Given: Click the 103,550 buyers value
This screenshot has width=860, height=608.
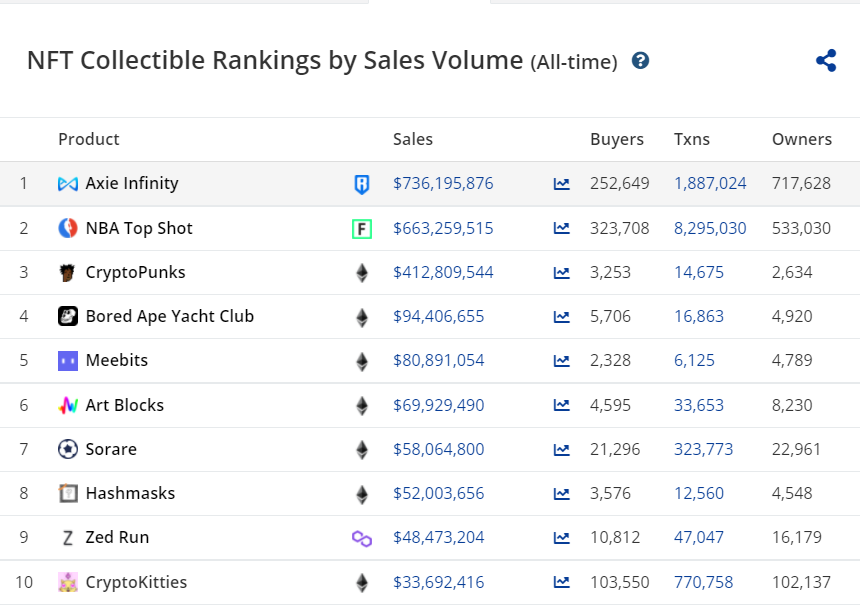Looking at the screenshot, I should [x=620, y=582].
